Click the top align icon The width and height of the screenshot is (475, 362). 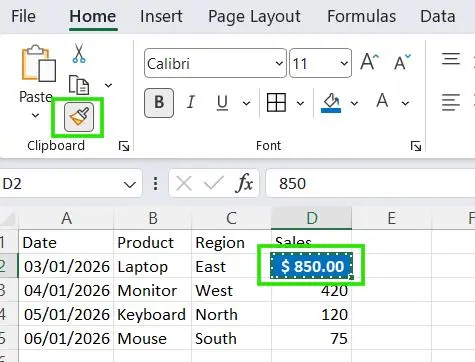(451, 59)
